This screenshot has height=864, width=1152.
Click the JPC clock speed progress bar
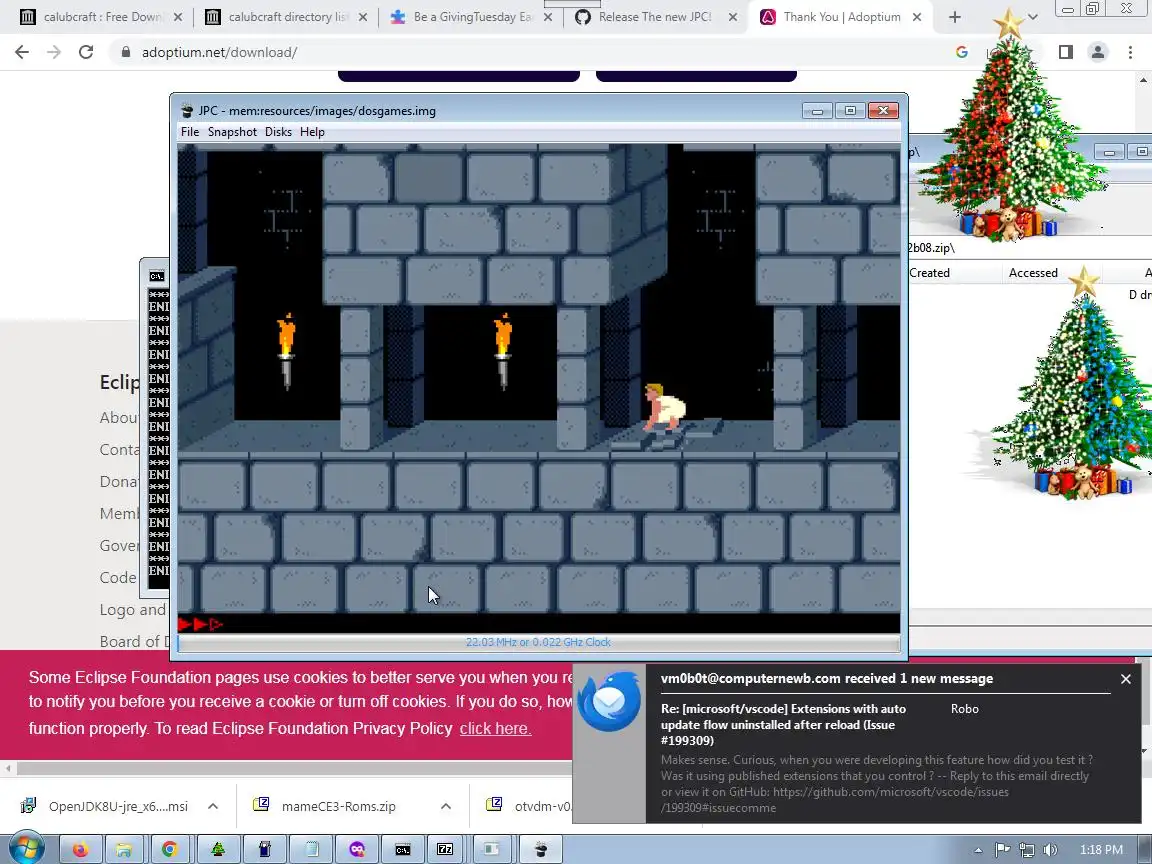[x=539, y=642]
